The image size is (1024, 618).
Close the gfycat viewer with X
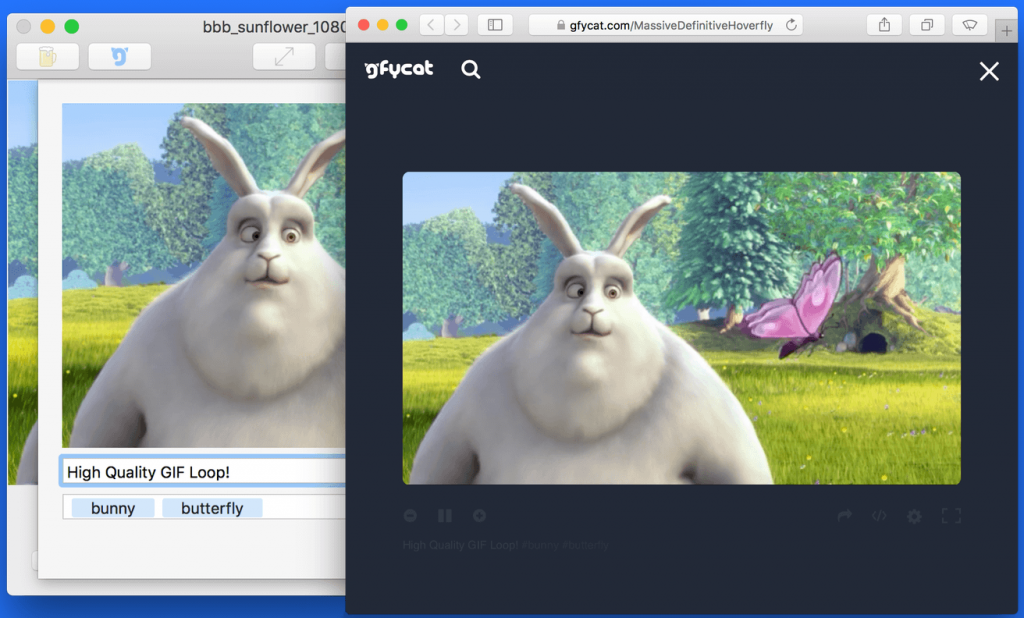(x=989, y=71)
